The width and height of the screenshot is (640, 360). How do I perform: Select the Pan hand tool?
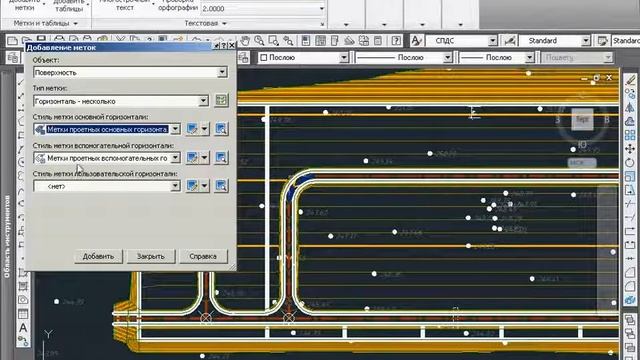click(x=245, y=40)
